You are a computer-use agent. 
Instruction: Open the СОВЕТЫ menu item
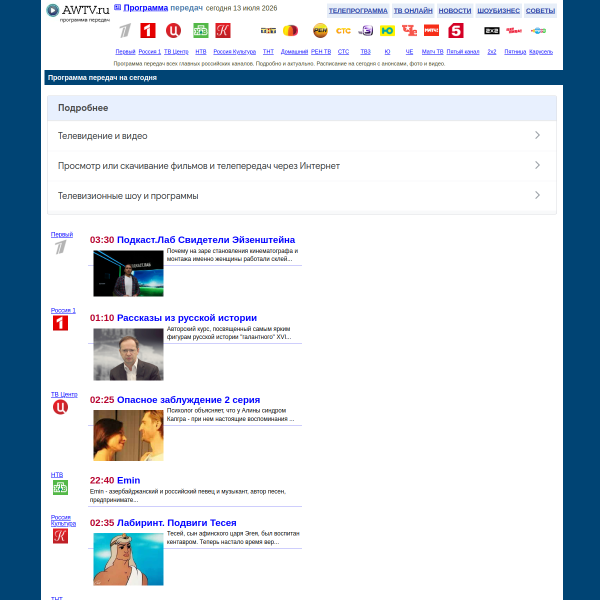click(x=540, y=11)
